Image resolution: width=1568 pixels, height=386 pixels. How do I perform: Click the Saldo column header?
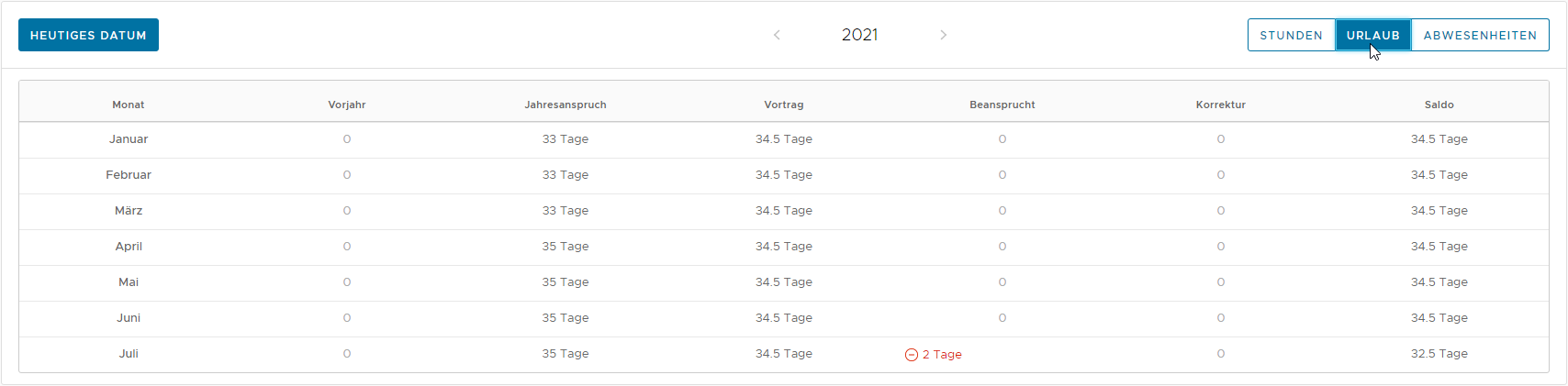tap(1439, 105)
